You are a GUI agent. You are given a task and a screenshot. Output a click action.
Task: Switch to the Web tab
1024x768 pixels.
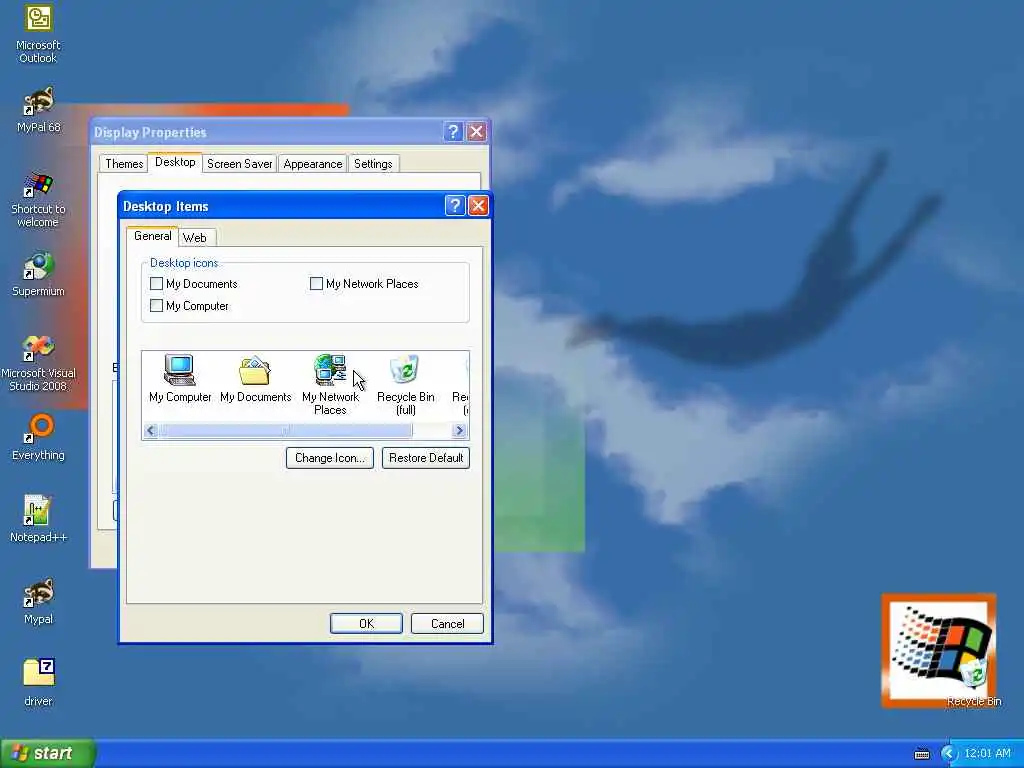pos(195,238)
